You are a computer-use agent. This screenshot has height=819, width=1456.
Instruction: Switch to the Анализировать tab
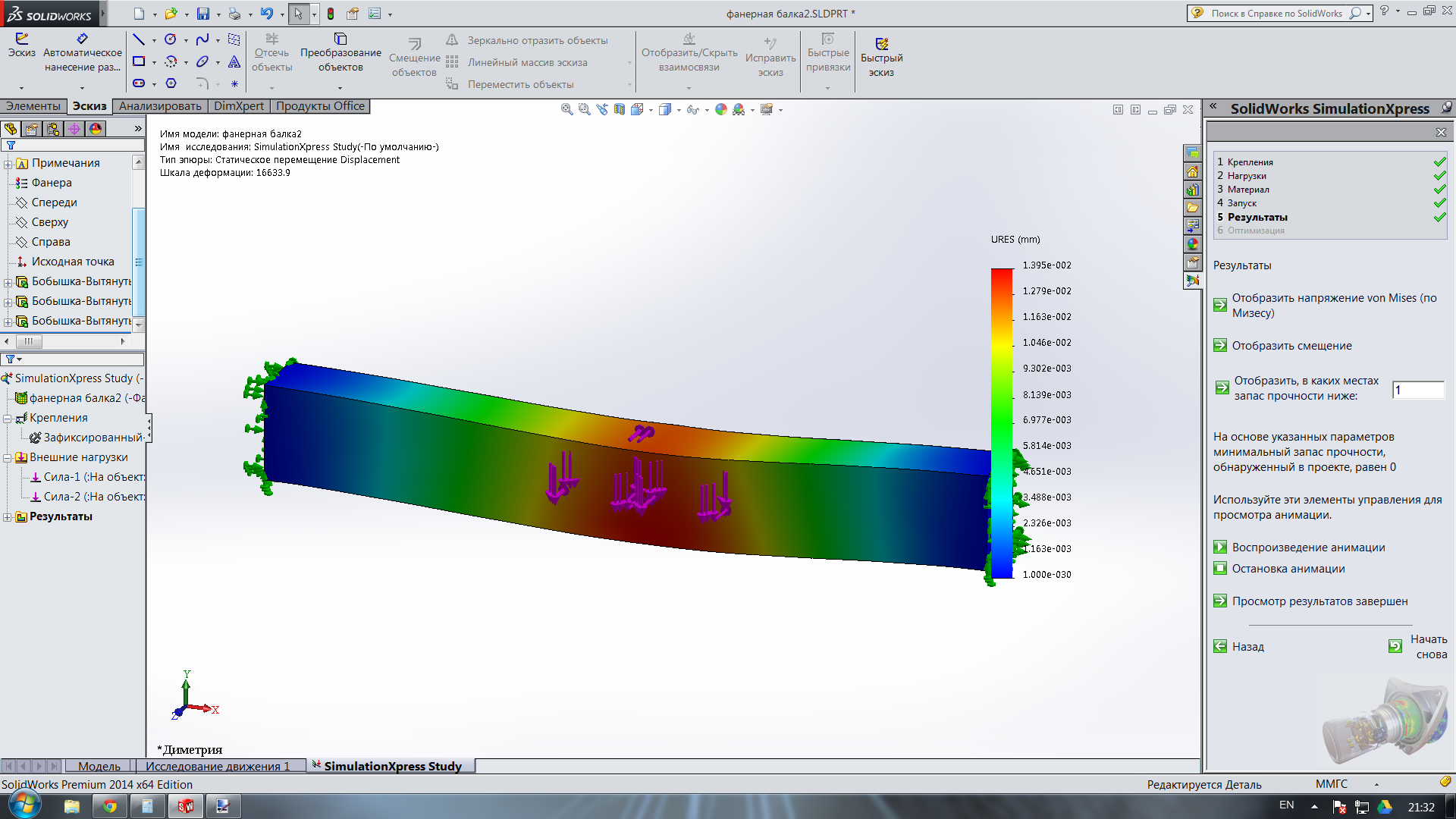click(160, 106)
